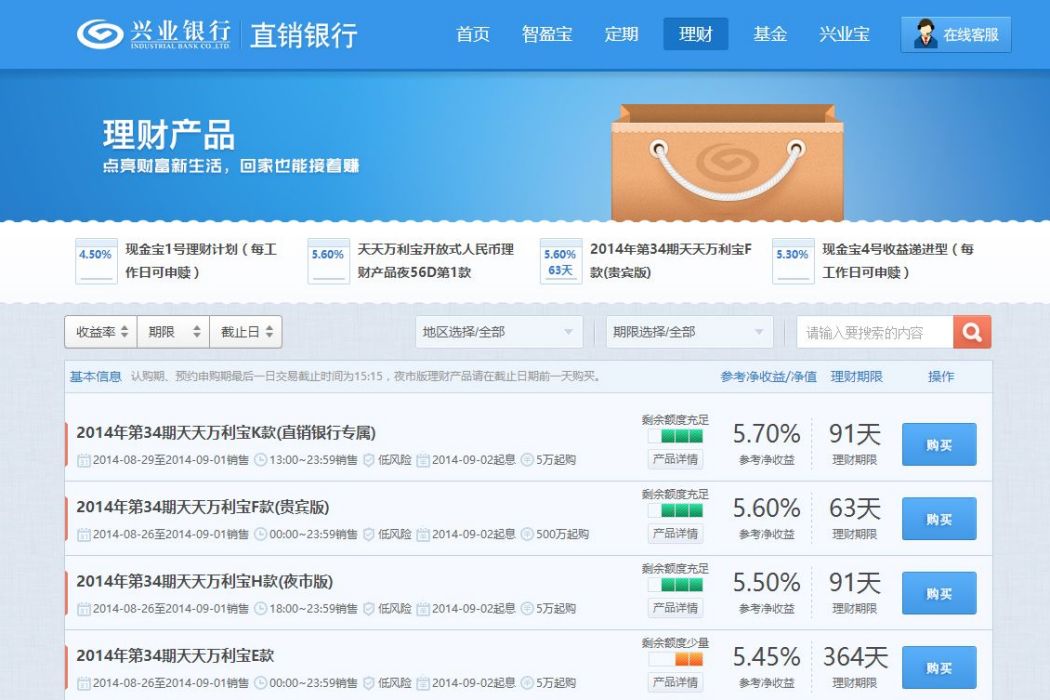The image size is (1050, 700).
Task: Click the 5.60% 63天 rate card icon
Action: click(560, 261)
